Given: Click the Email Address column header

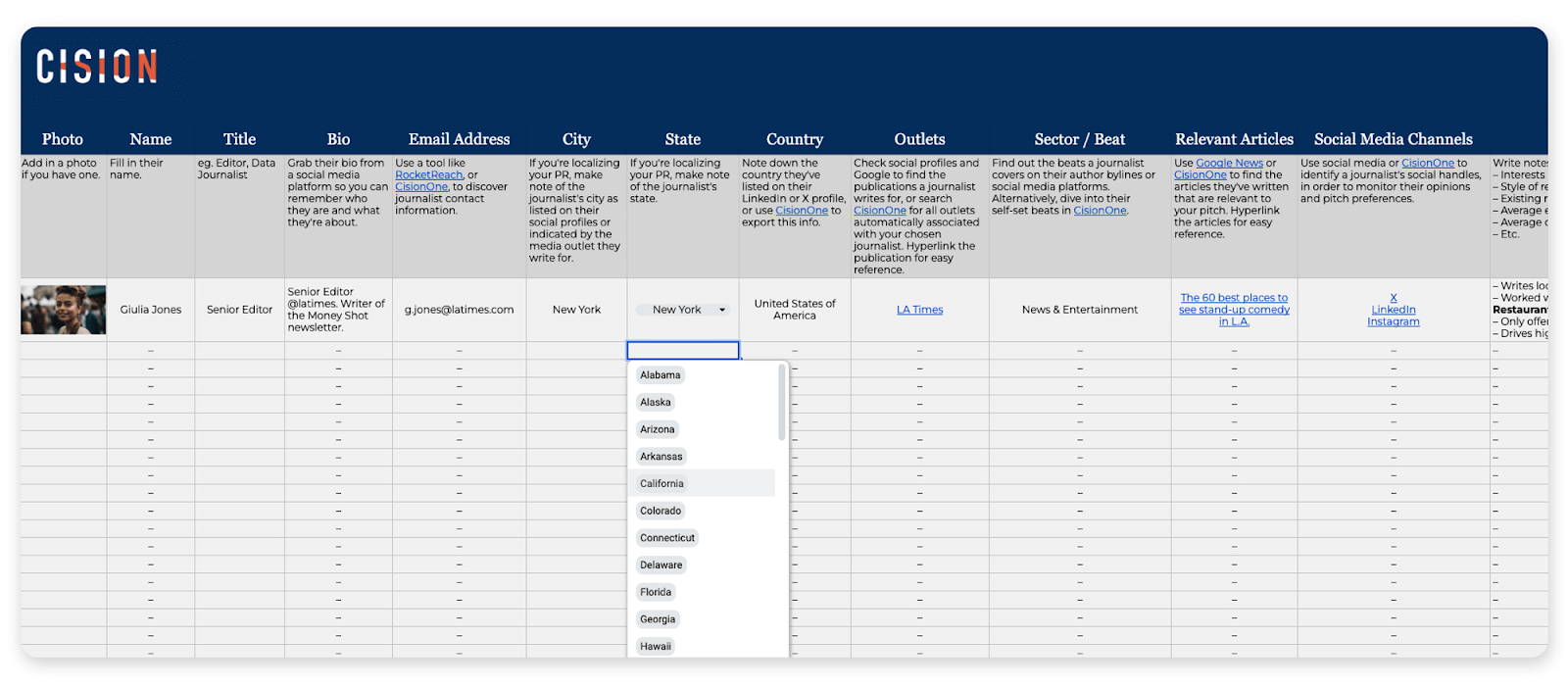Looking at the screenshot, I should [459, 139].
